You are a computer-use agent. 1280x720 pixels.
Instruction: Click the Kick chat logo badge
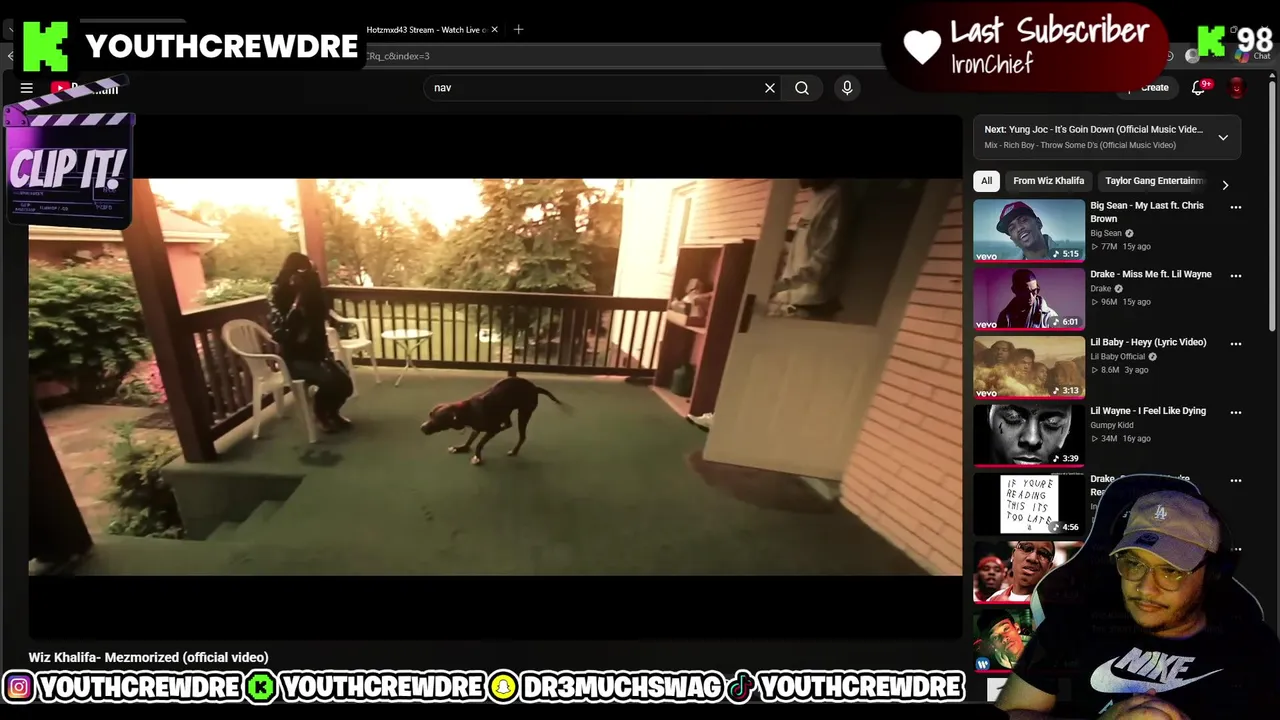1210,41
